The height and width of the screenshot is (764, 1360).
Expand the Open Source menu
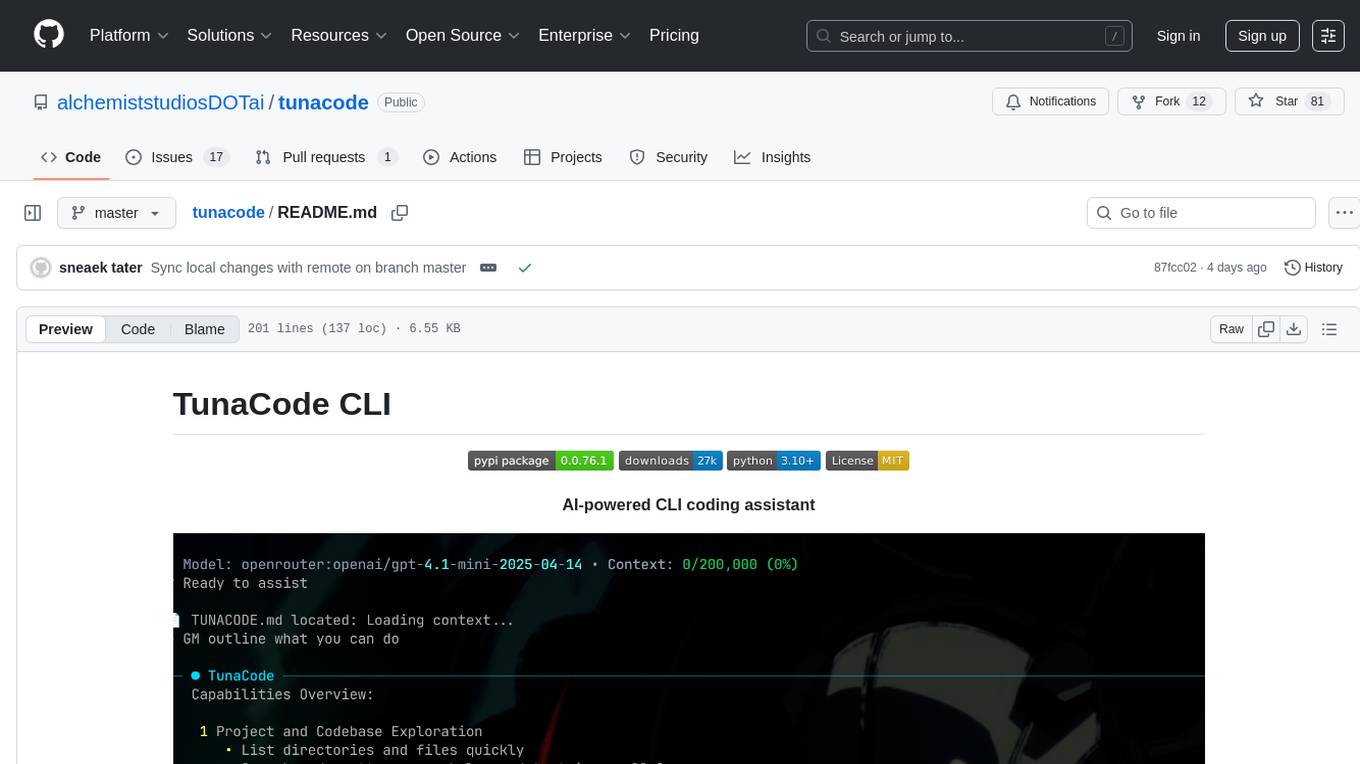click(x=462, y=35)
